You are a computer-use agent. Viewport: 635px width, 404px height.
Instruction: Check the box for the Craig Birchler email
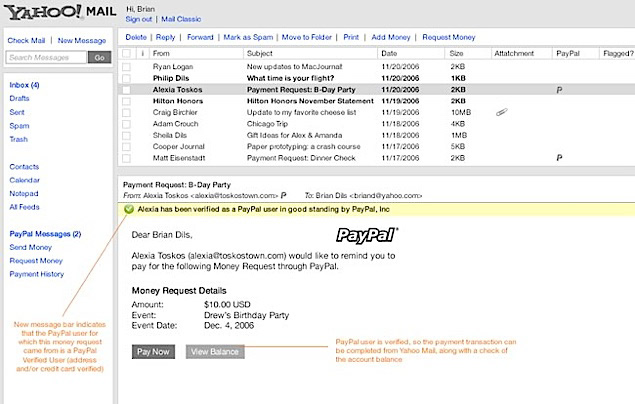[x=126, y=113]
